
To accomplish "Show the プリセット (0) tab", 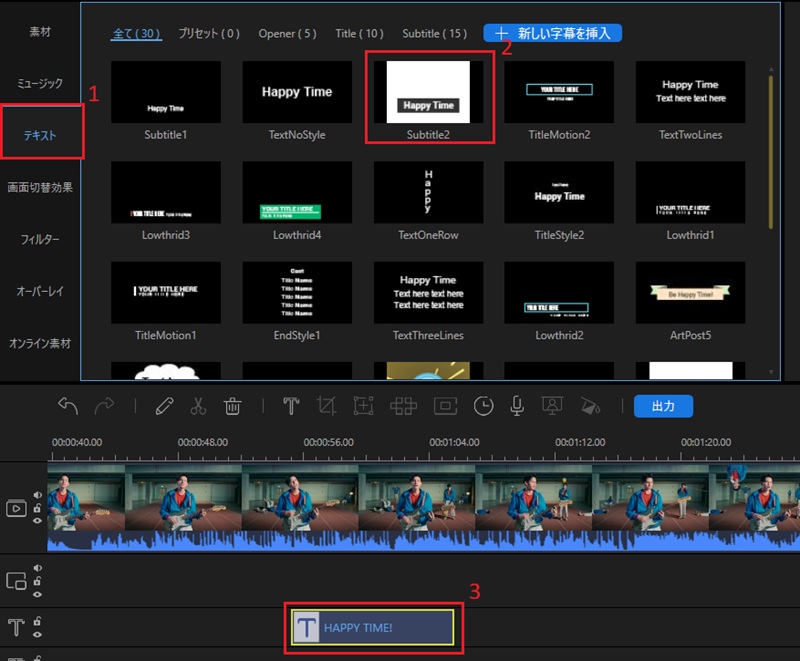I will click(x=209, y=34).
